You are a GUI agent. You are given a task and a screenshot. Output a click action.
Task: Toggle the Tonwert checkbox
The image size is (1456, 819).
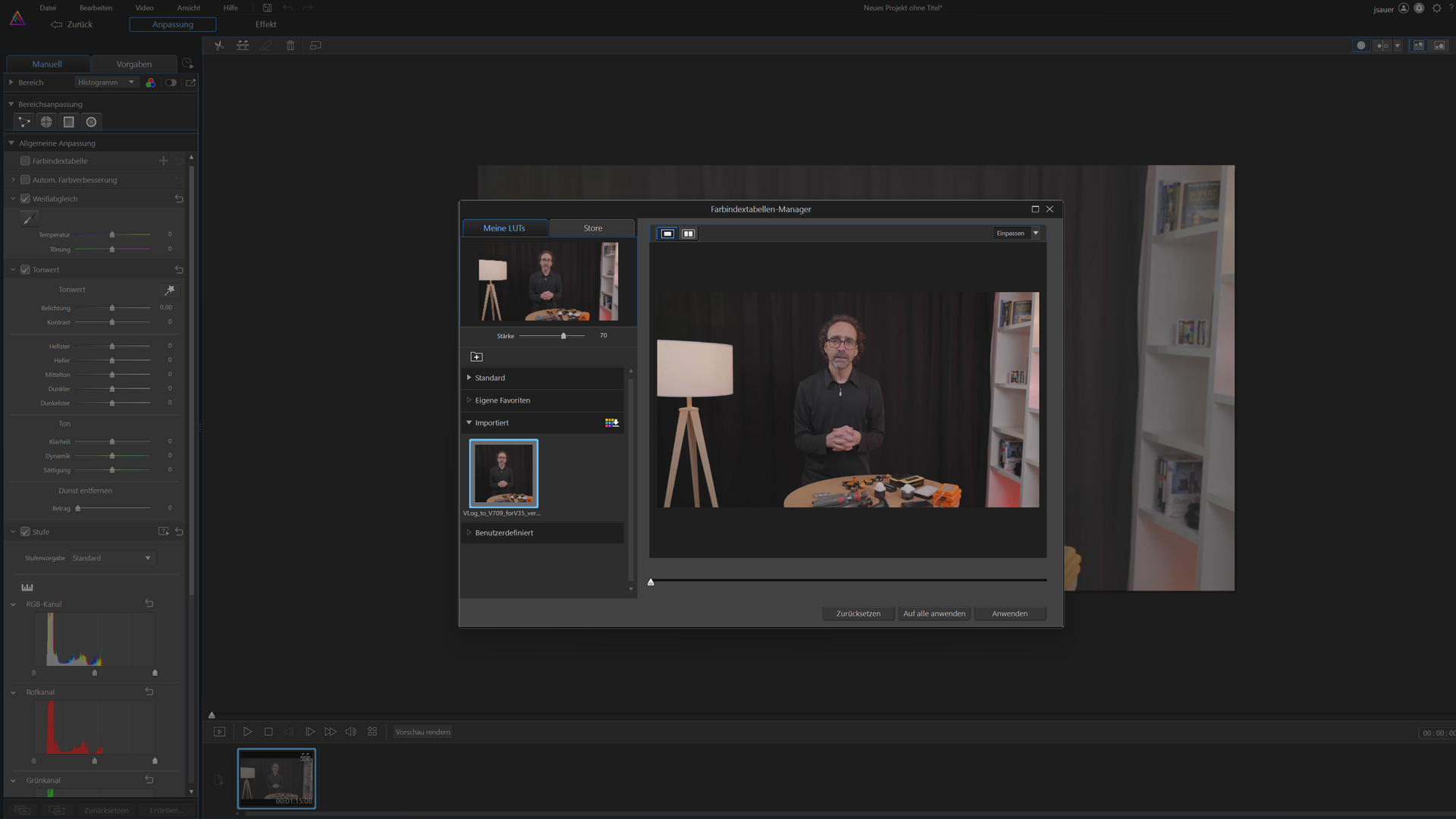[25, 270]
